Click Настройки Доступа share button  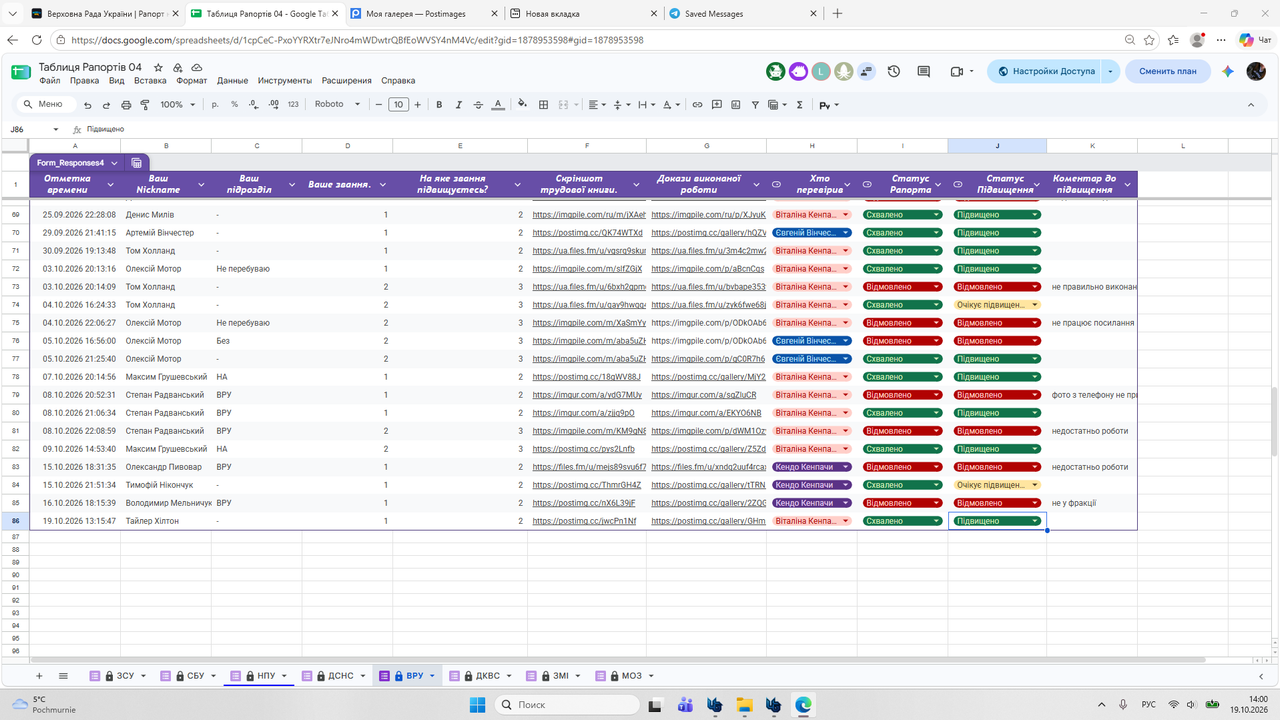click(x=1045, y=72)
